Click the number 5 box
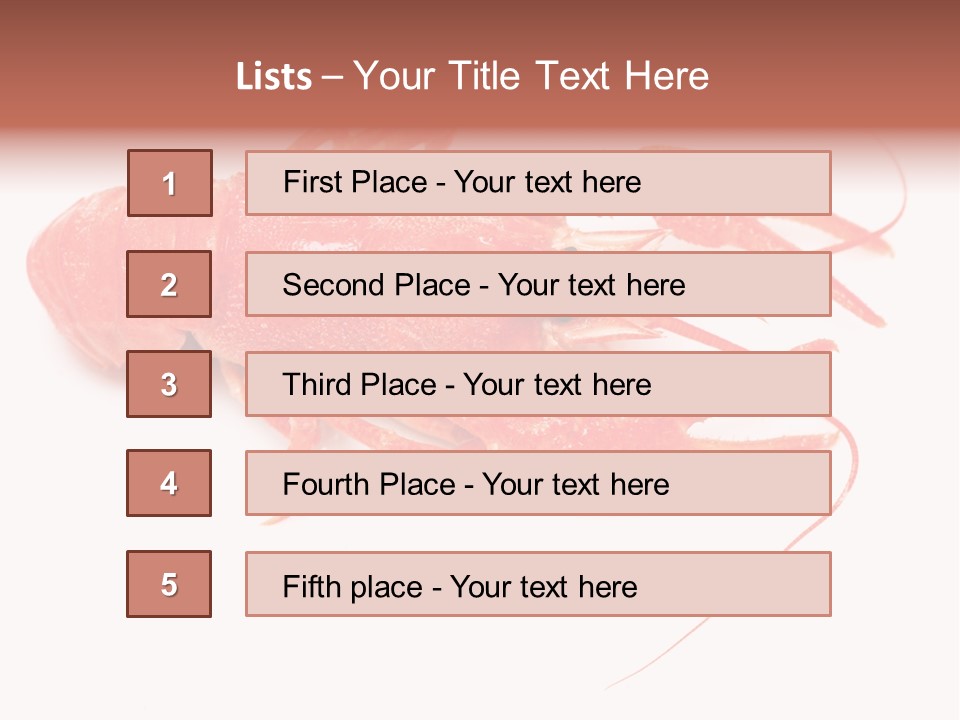Screen dimensions: 960x720 [x=169, y=584]
